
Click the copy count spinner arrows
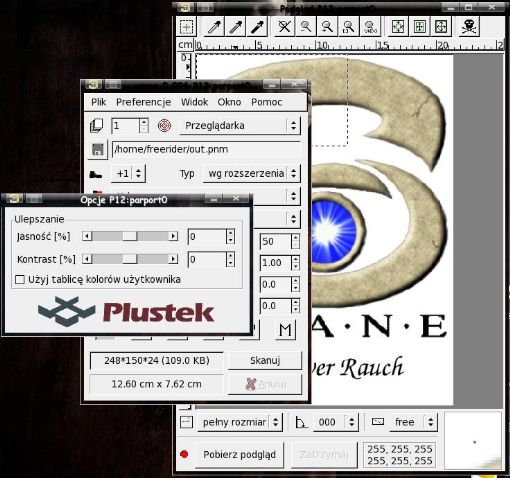click(144, 126)
